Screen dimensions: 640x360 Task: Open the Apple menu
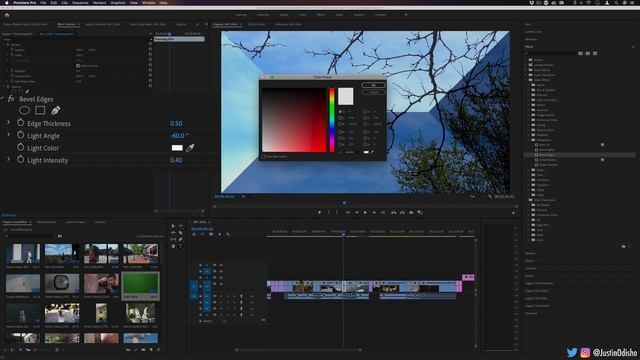(7, 2)
